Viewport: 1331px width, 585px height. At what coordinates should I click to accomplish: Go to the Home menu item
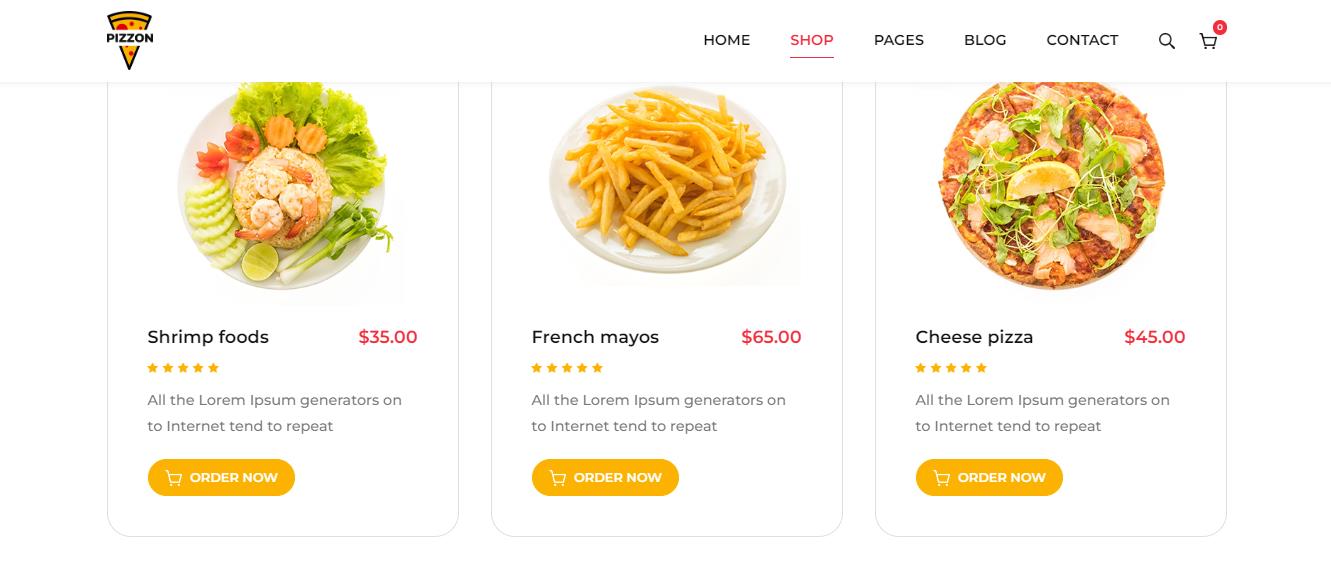726,40
